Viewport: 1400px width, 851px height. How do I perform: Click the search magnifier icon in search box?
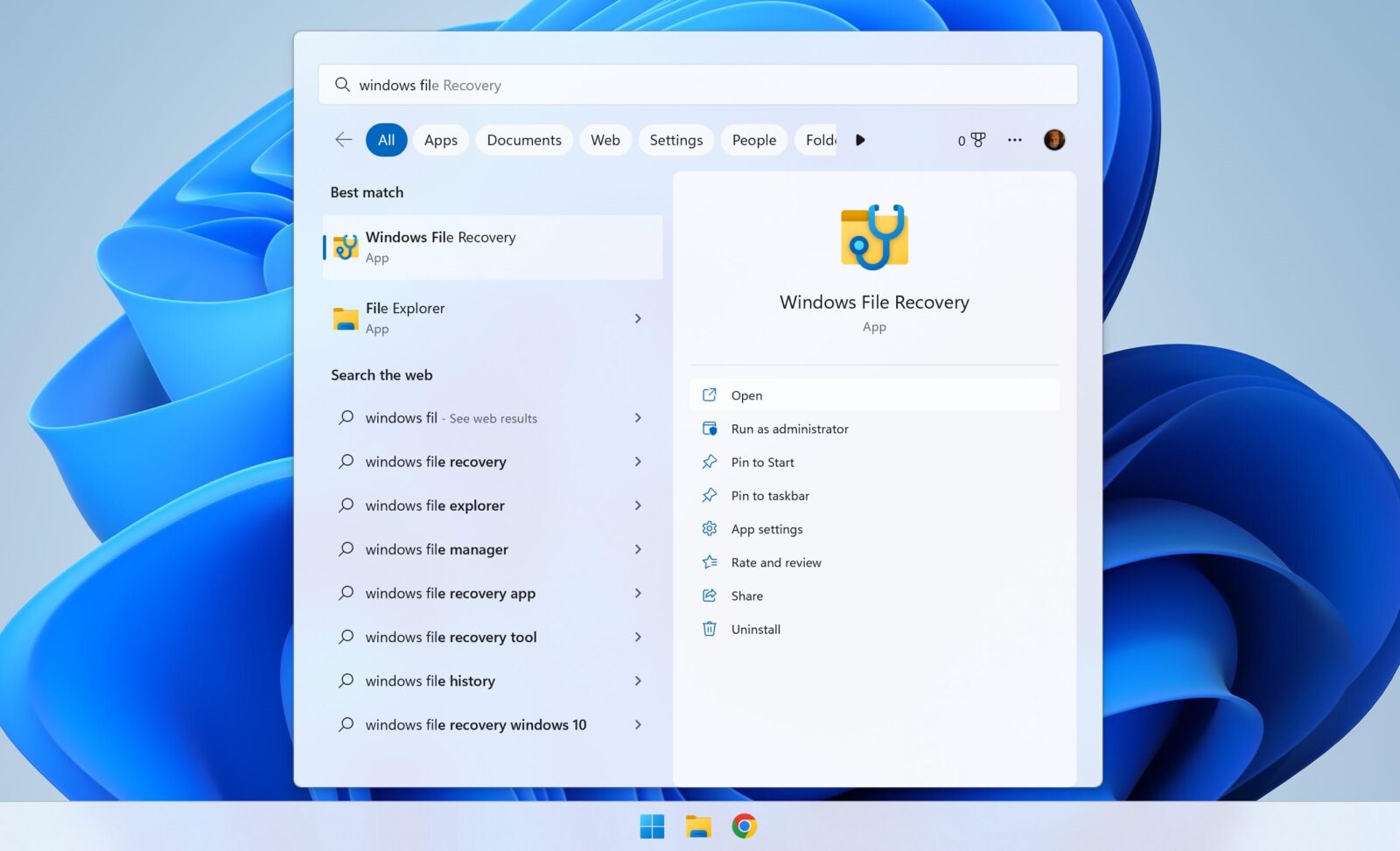tap(342, 84)
